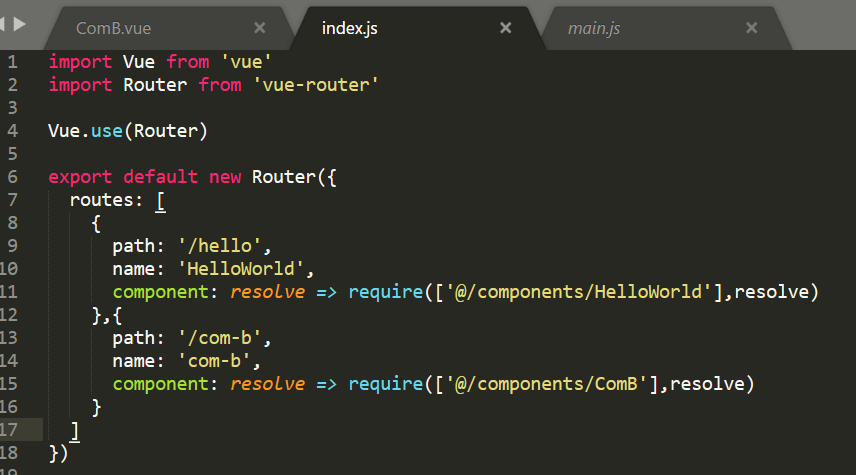
Task: Click line number 1 in gutter
Action: 13,62
